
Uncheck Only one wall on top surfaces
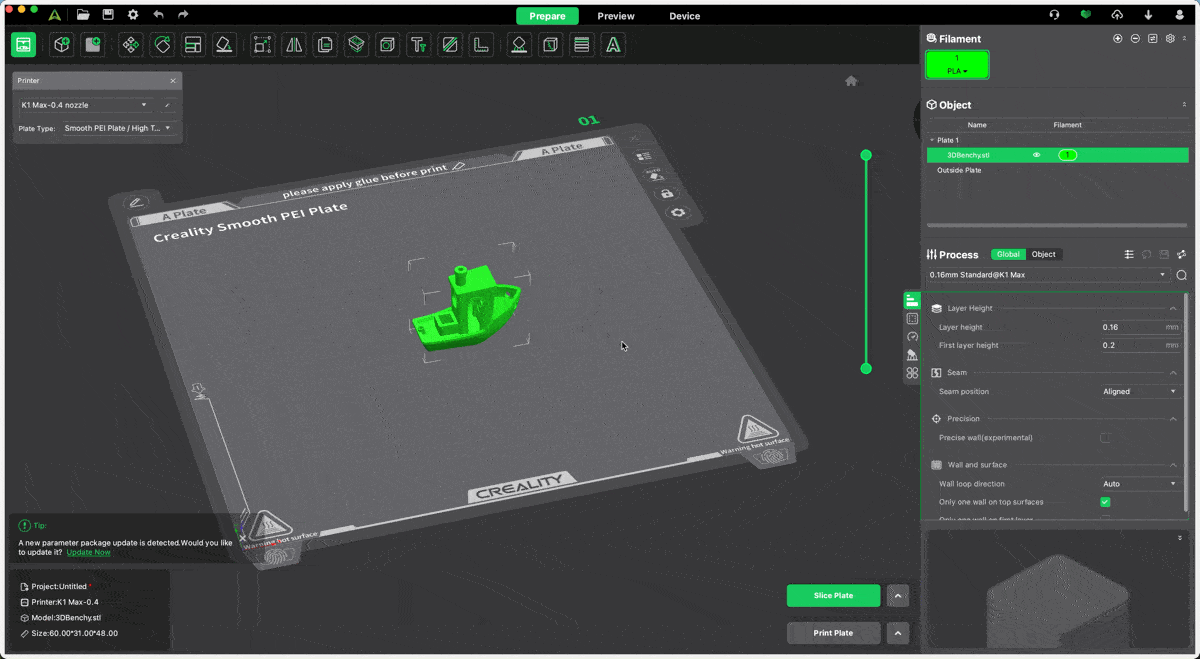[x=1105, y=502]
